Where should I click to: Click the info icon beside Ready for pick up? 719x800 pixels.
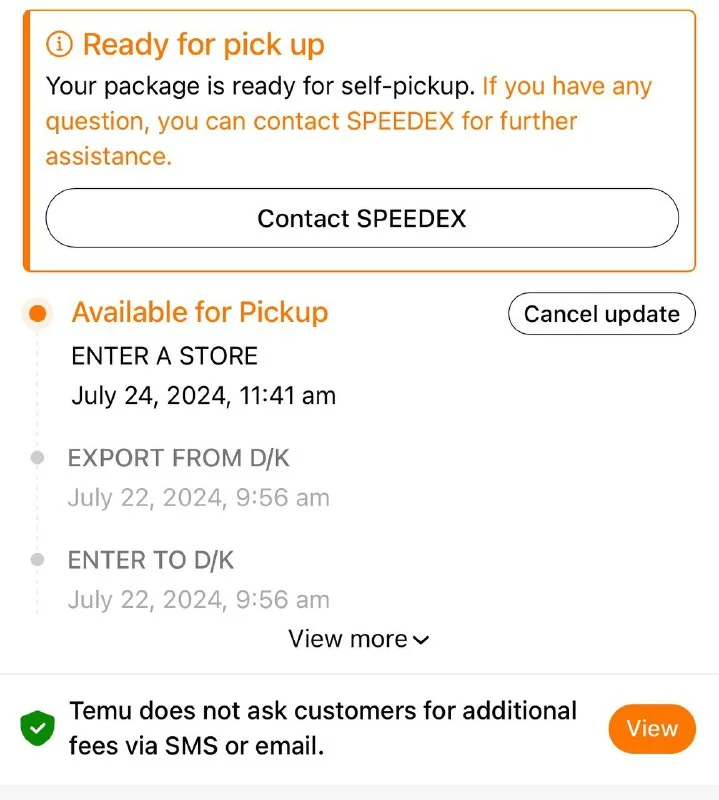(x=62, y=44)
